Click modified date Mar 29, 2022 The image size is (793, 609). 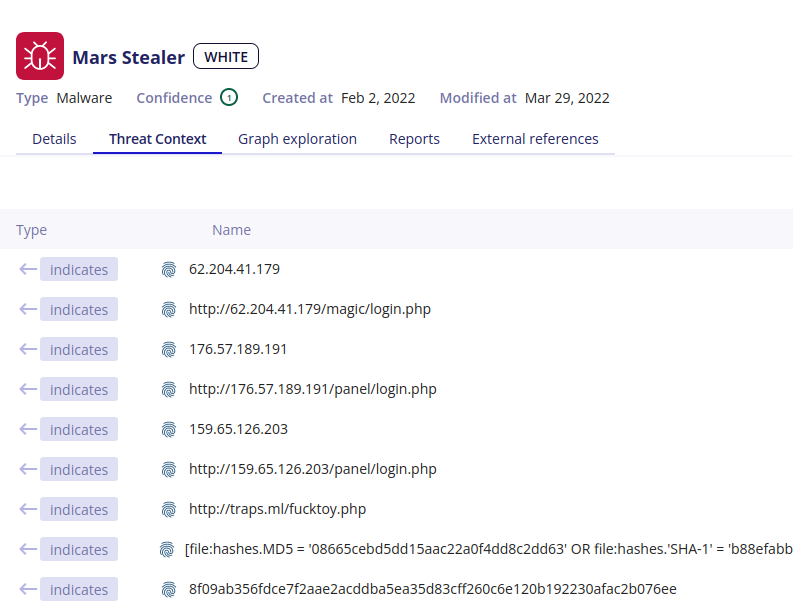coord(567,98)
